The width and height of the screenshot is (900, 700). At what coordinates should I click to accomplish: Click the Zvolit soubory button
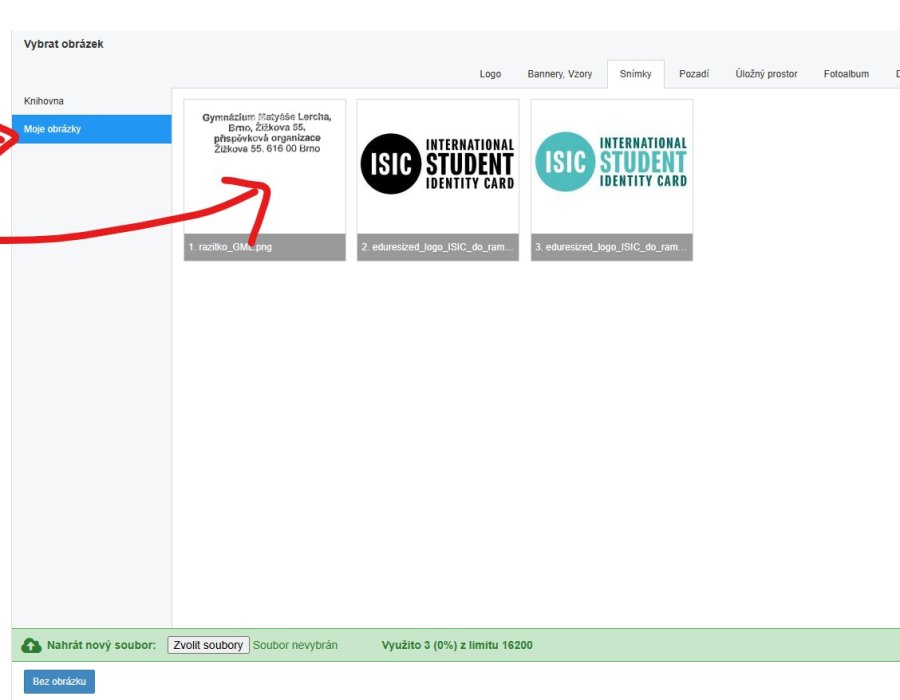point(208,645)
